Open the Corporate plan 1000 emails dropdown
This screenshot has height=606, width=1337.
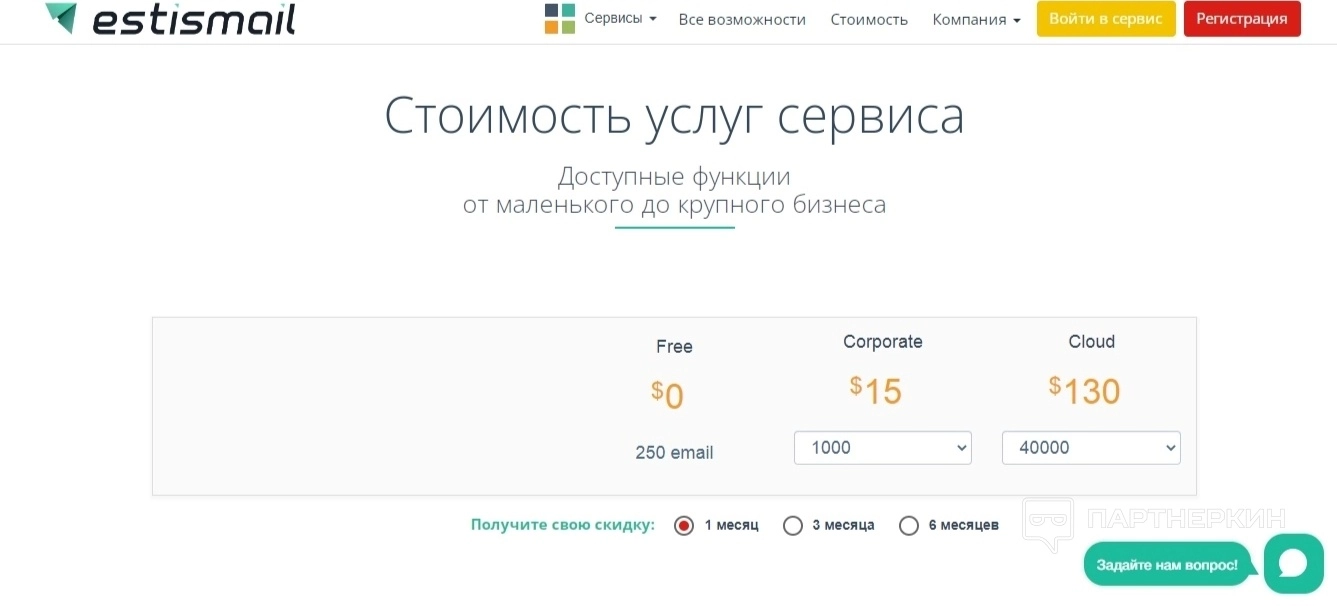point(882,448)
